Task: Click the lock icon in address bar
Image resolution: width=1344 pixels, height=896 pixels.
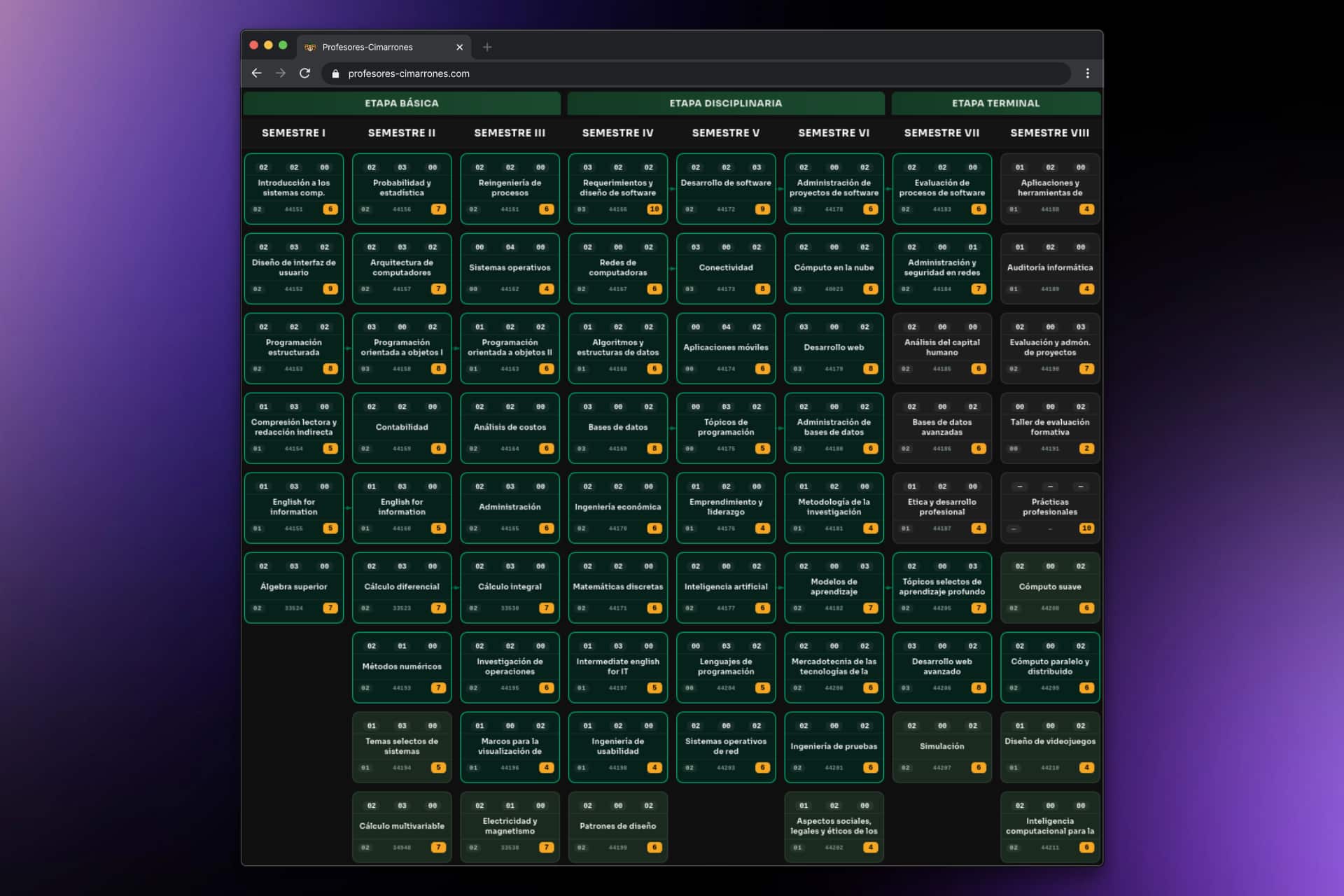Action: 335,73
